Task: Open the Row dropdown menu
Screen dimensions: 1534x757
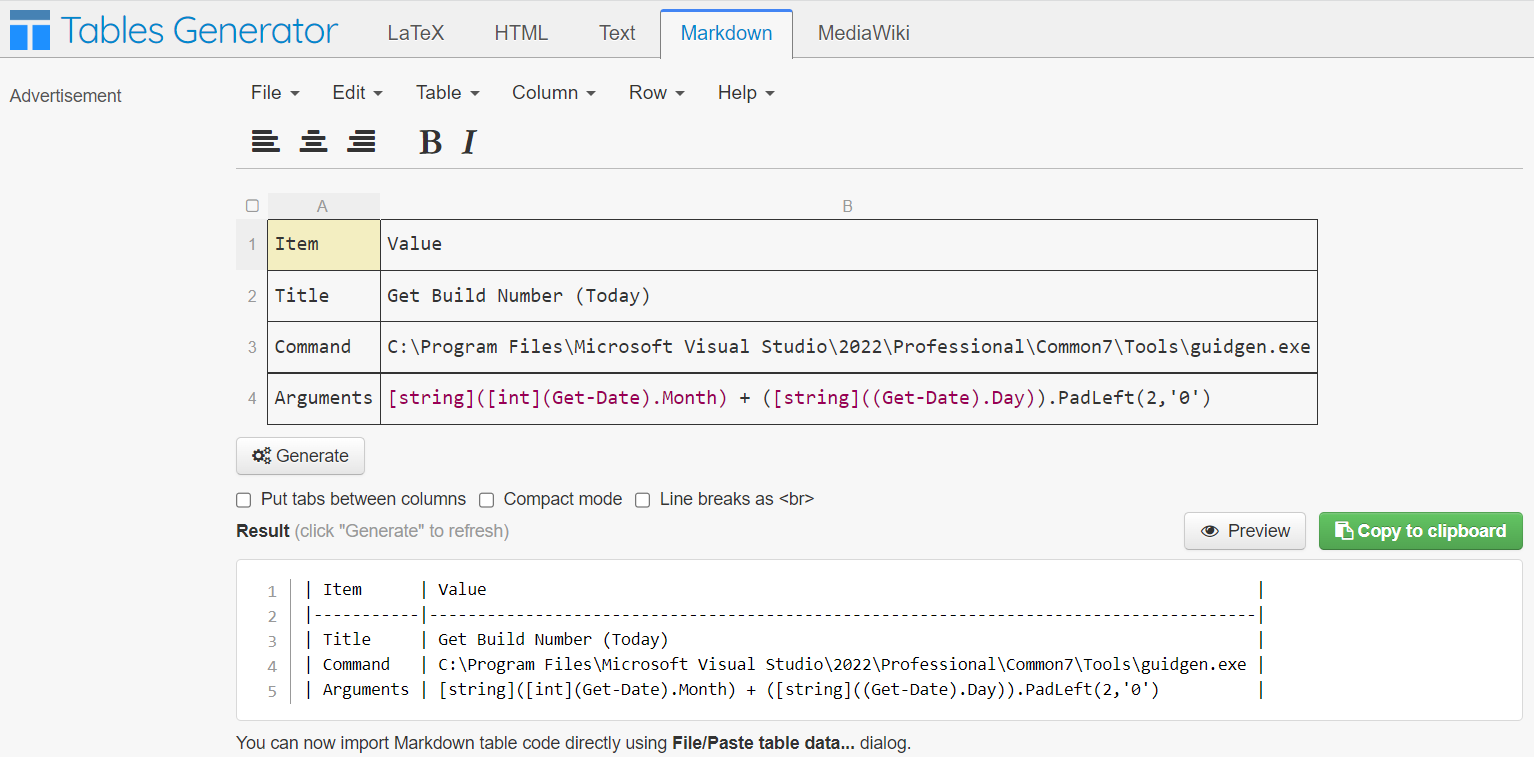Action: pyautogui.click(x=656, y=93)
